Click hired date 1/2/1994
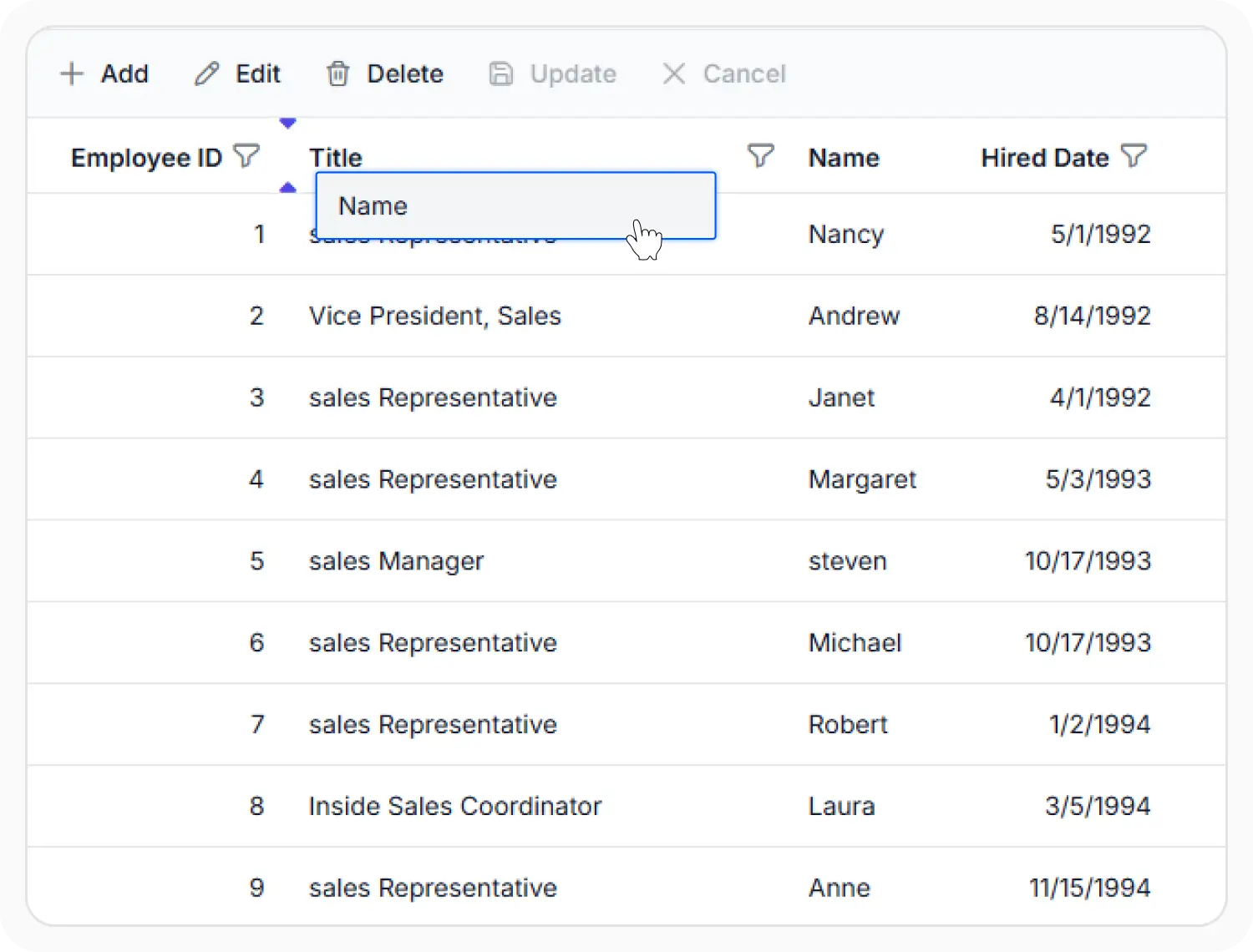 [1099, 725]
